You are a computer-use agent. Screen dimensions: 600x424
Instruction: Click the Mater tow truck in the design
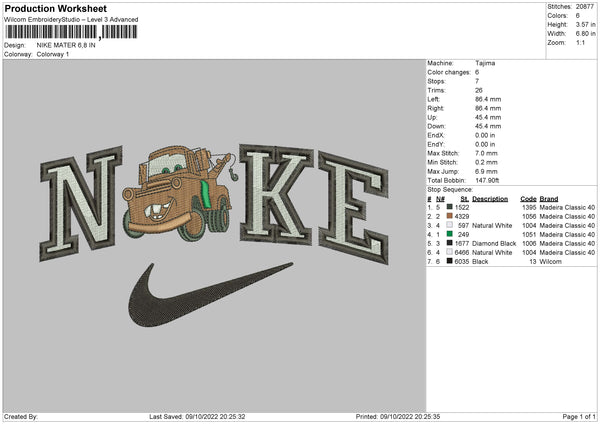(179, 193)
